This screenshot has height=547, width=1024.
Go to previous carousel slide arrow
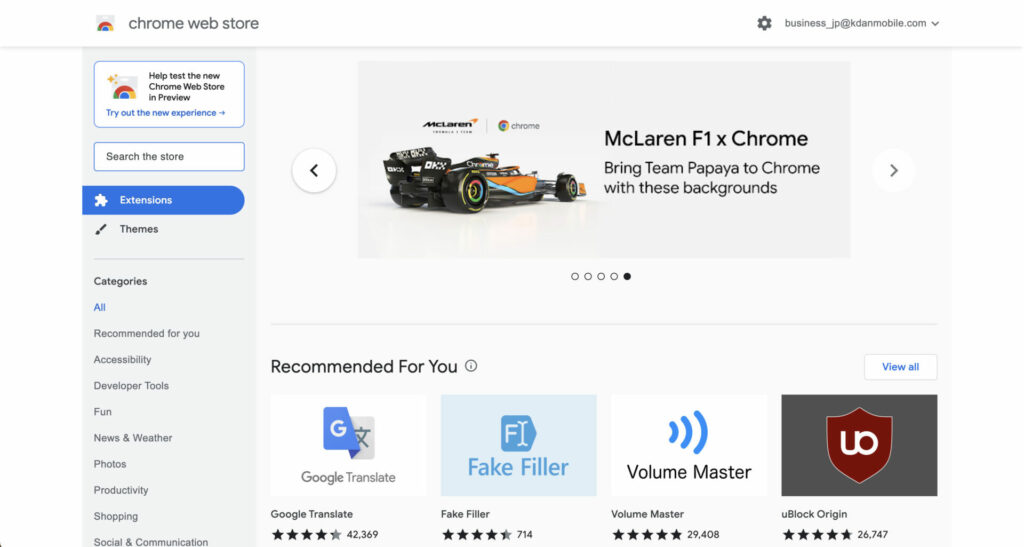click(x=314, y=170)
